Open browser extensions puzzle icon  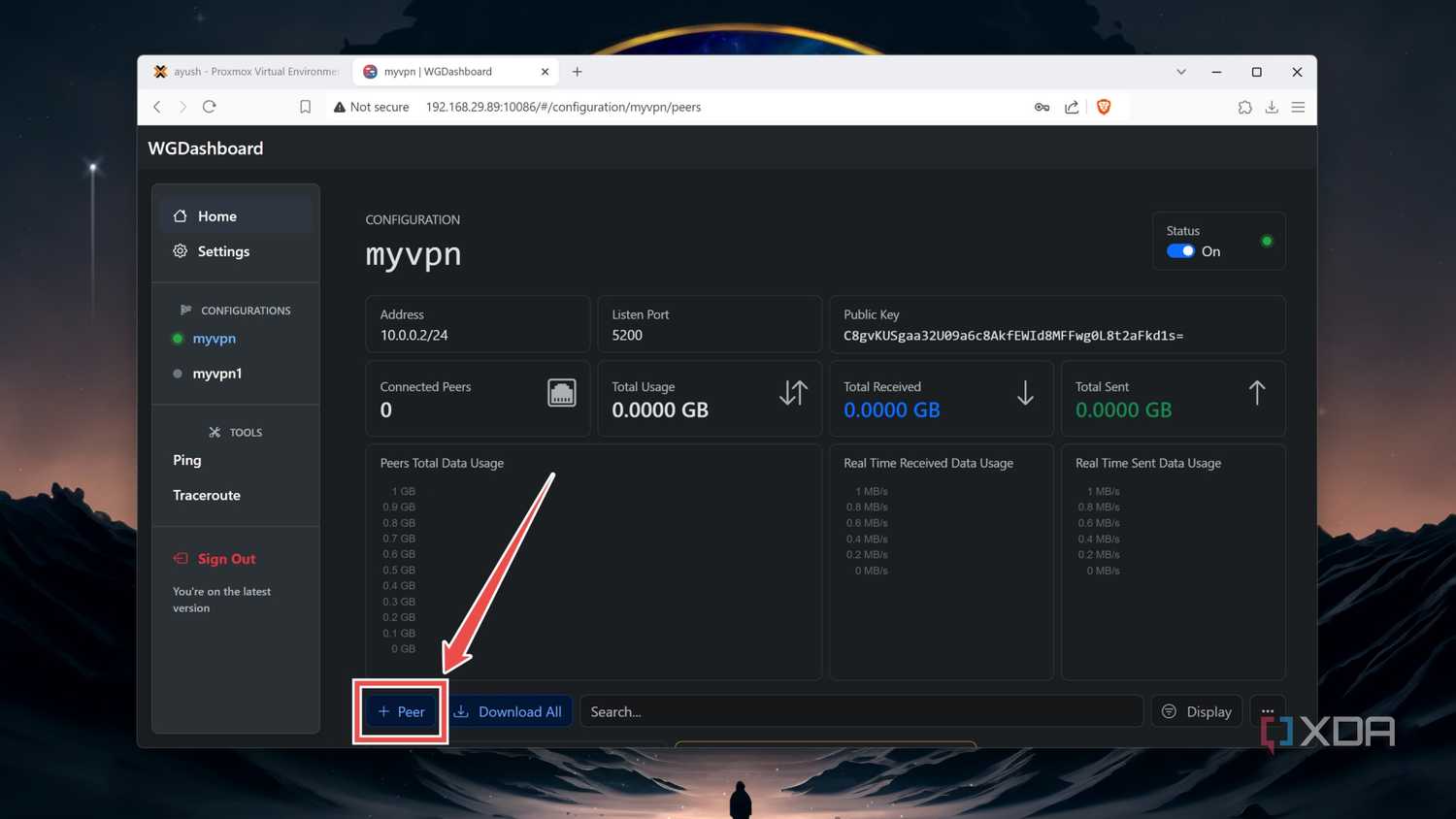pos(1244,107)
